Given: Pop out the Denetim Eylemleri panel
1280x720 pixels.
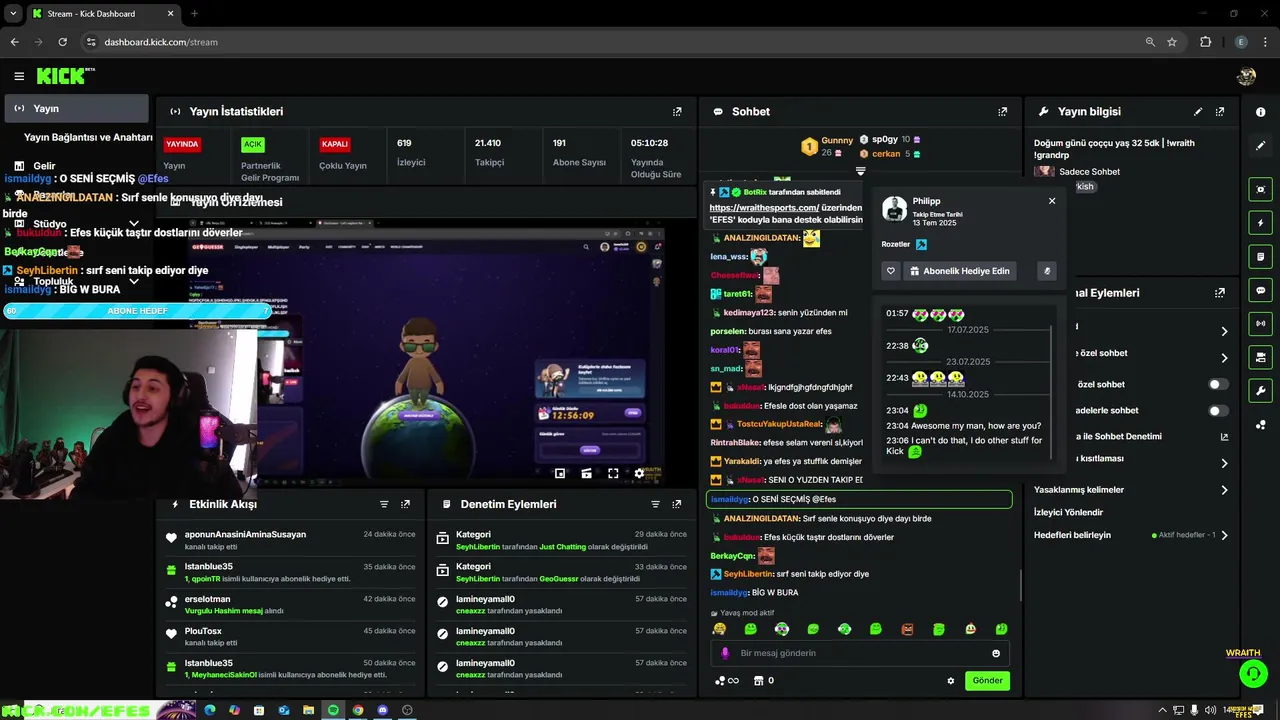Looking at the screenshot, I should point(677,505).
